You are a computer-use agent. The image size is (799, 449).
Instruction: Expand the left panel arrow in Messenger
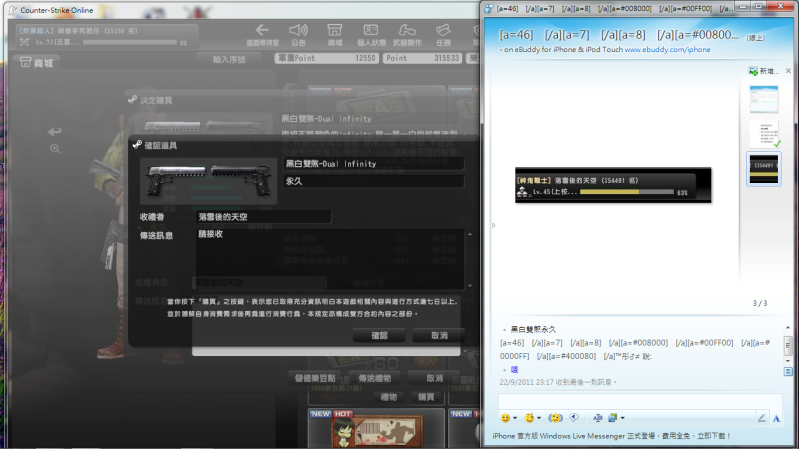493,225
